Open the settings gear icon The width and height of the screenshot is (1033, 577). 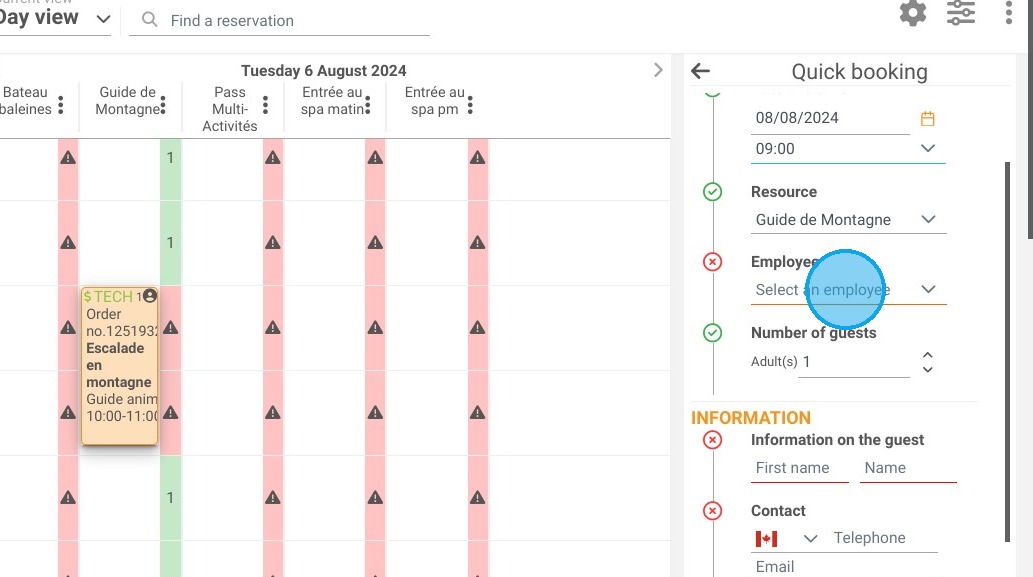tap(912, 13)
